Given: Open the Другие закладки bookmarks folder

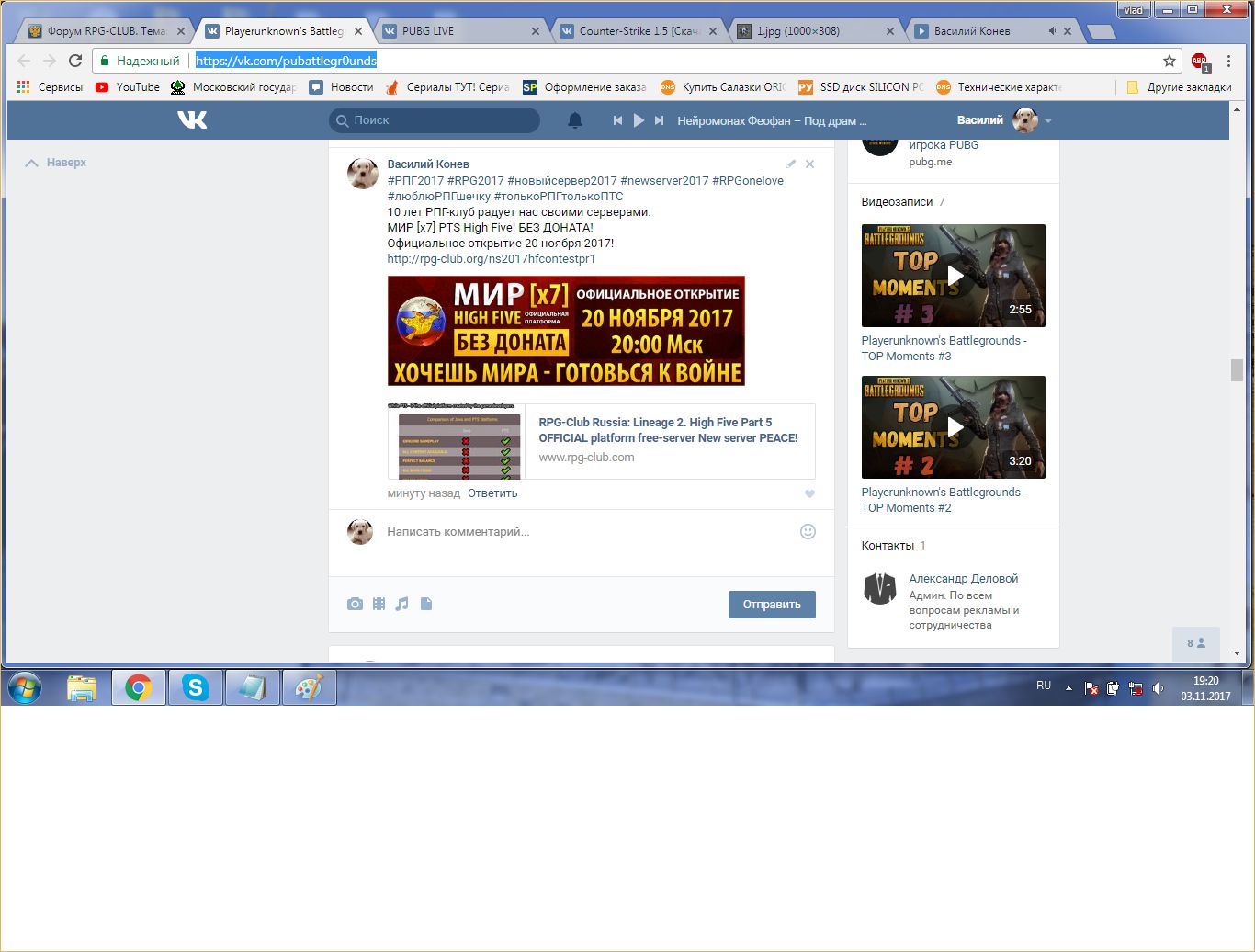Looking at the screenshot, I should (x=1179, y=87).
